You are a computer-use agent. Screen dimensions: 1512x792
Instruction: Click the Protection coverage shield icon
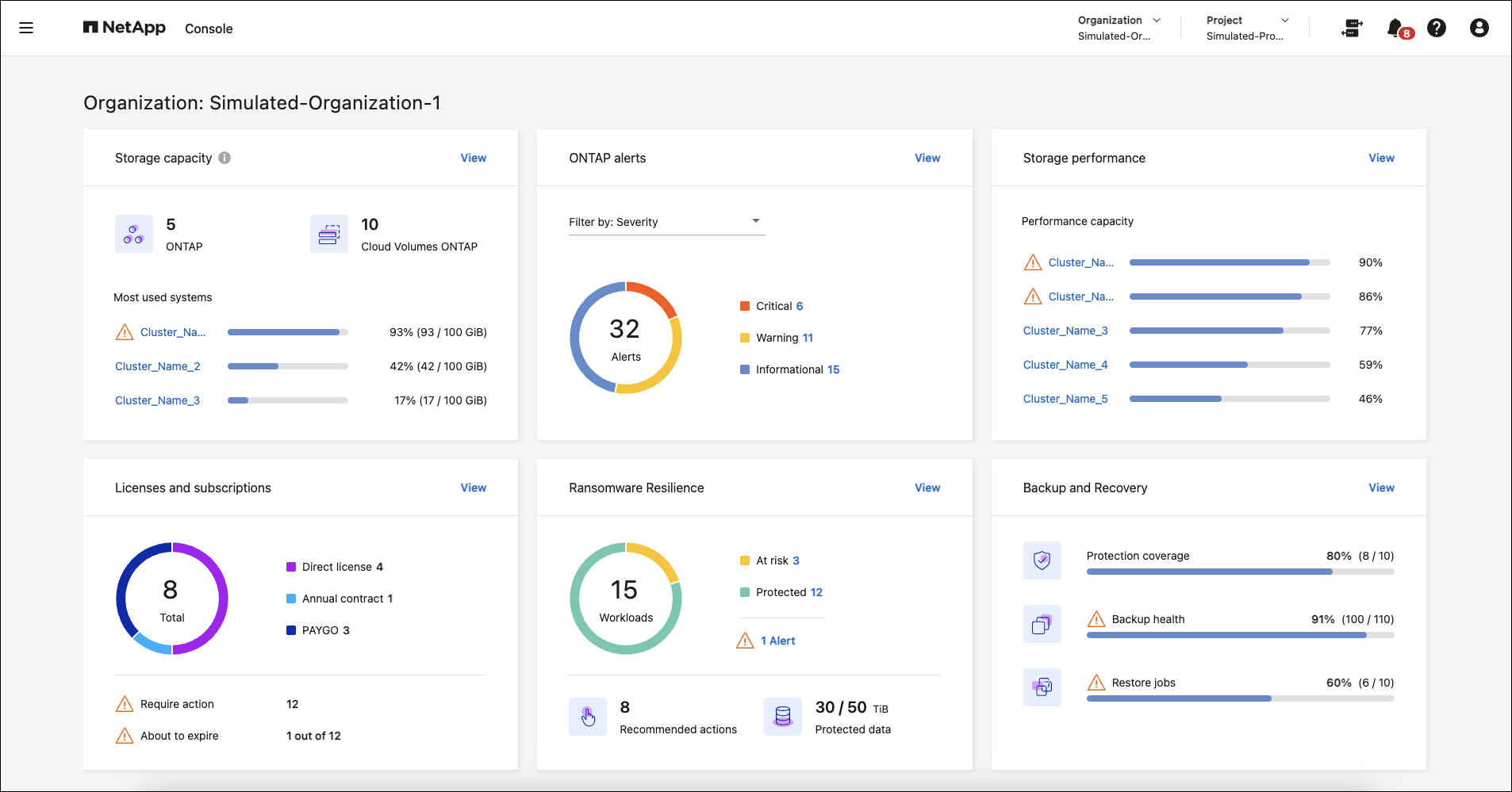tap(1042, 561)
